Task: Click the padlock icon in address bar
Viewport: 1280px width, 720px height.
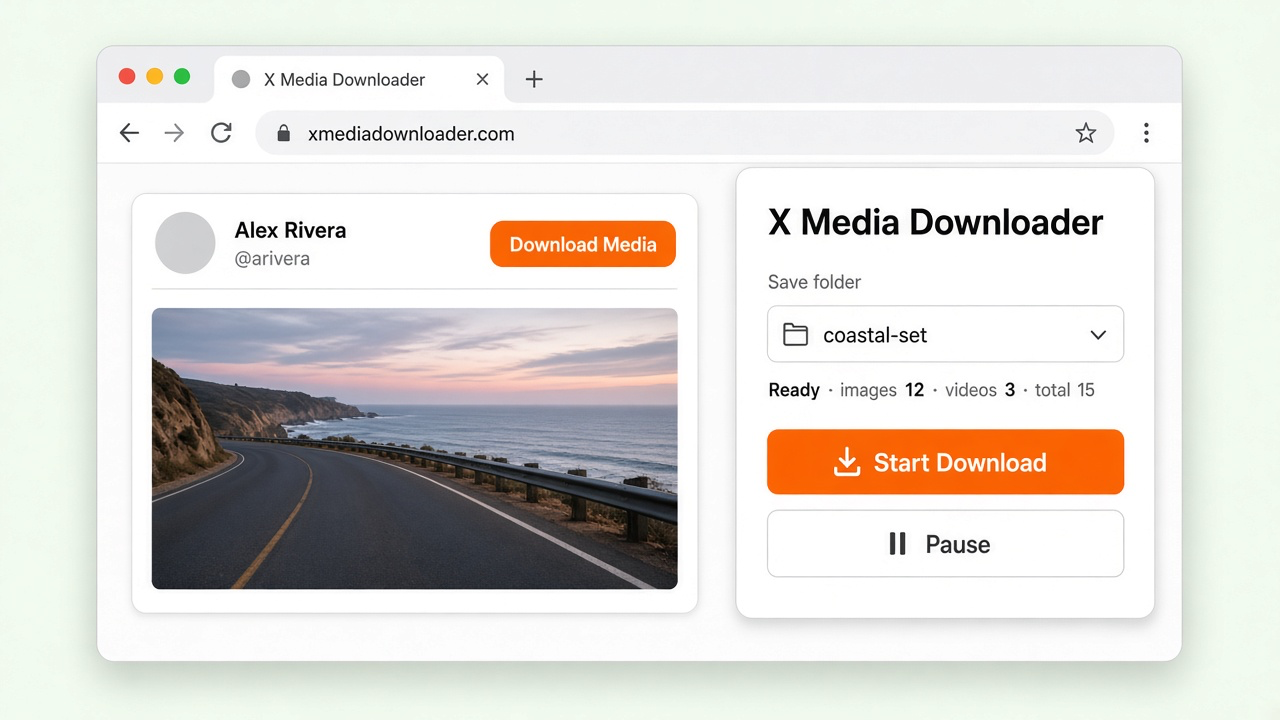Action: (x=283, y=133)
